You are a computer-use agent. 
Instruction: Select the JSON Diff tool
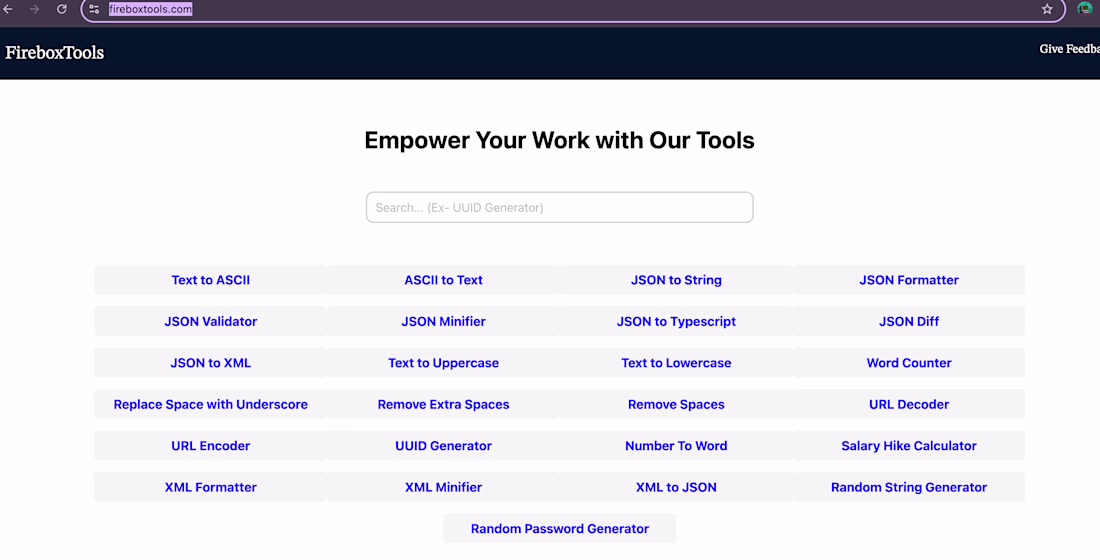pyautogui.click(x=909, y=321)
